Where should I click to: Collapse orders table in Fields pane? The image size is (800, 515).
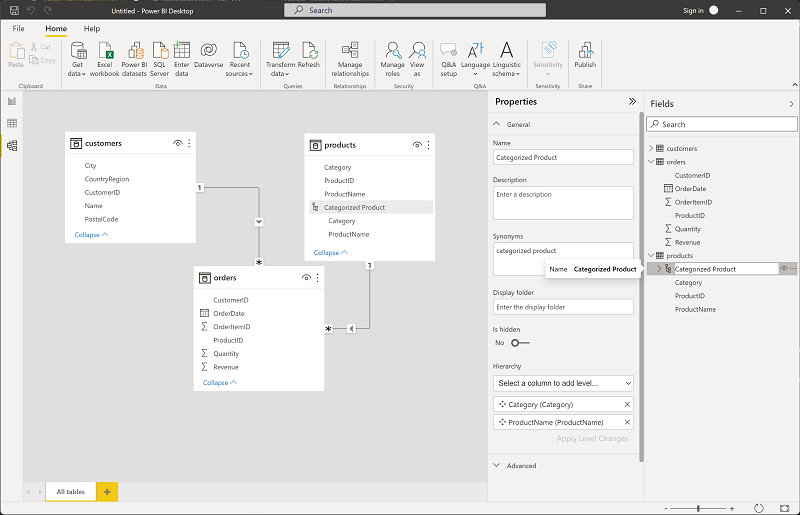tap(651, 162)
